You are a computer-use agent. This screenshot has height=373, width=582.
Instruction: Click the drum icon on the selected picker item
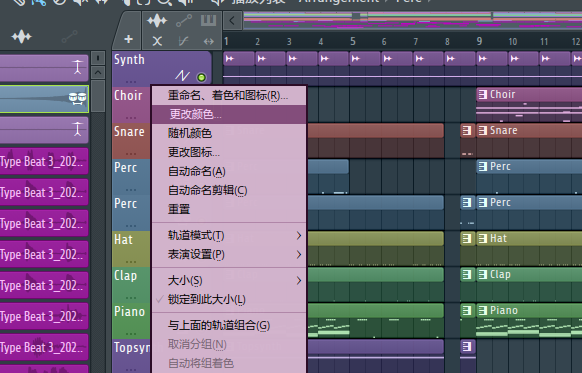(x=78, y=98)
